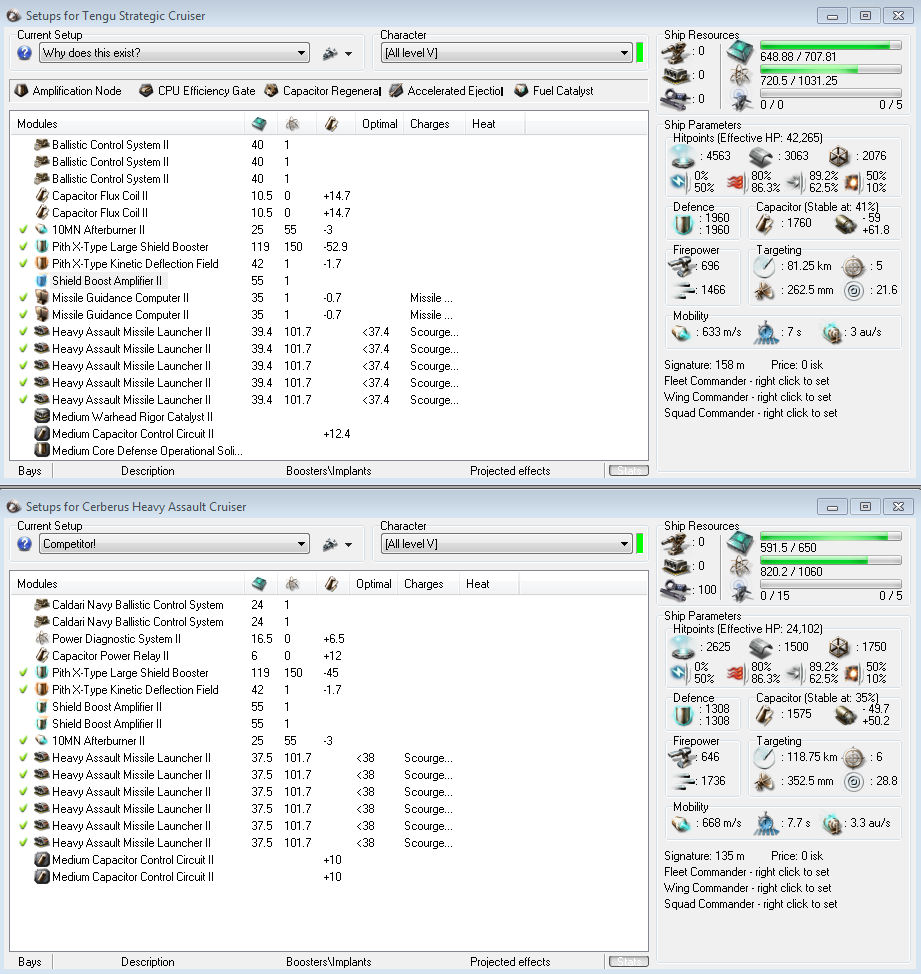The image size is (921, 974).
Task: Click Optimal column header in Tengu modules
Action: pos(379,124)
